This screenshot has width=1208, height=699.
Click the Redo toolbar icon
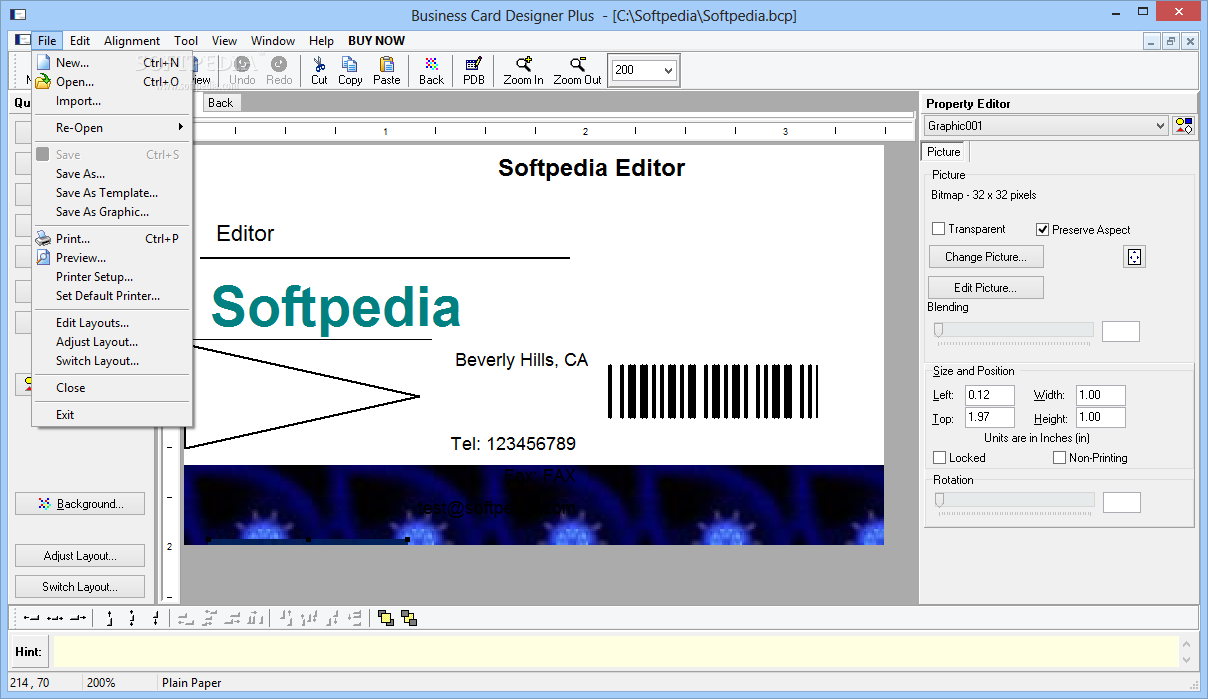tap(279, 70)
